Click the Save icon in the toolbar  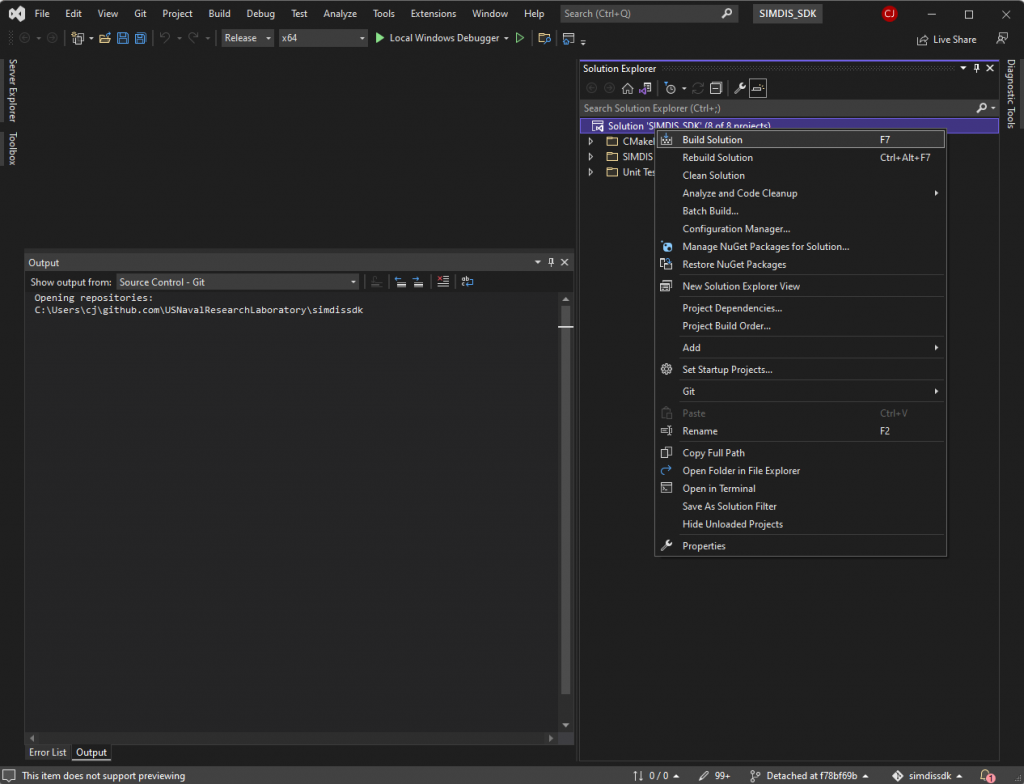[x=122, y=39]
